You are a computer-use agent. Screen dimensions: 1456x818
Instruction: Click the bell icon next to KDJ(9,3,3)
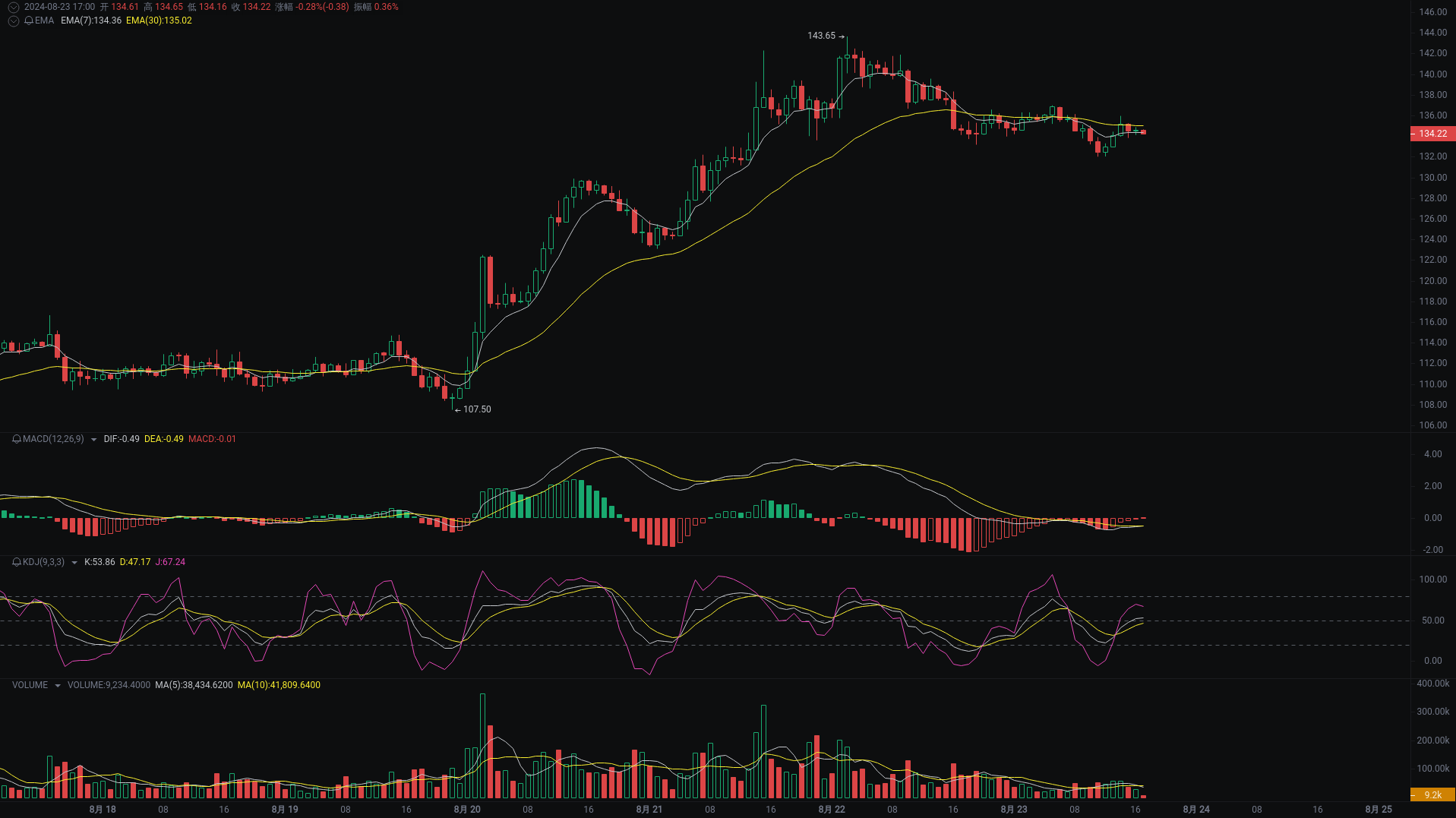17,562
